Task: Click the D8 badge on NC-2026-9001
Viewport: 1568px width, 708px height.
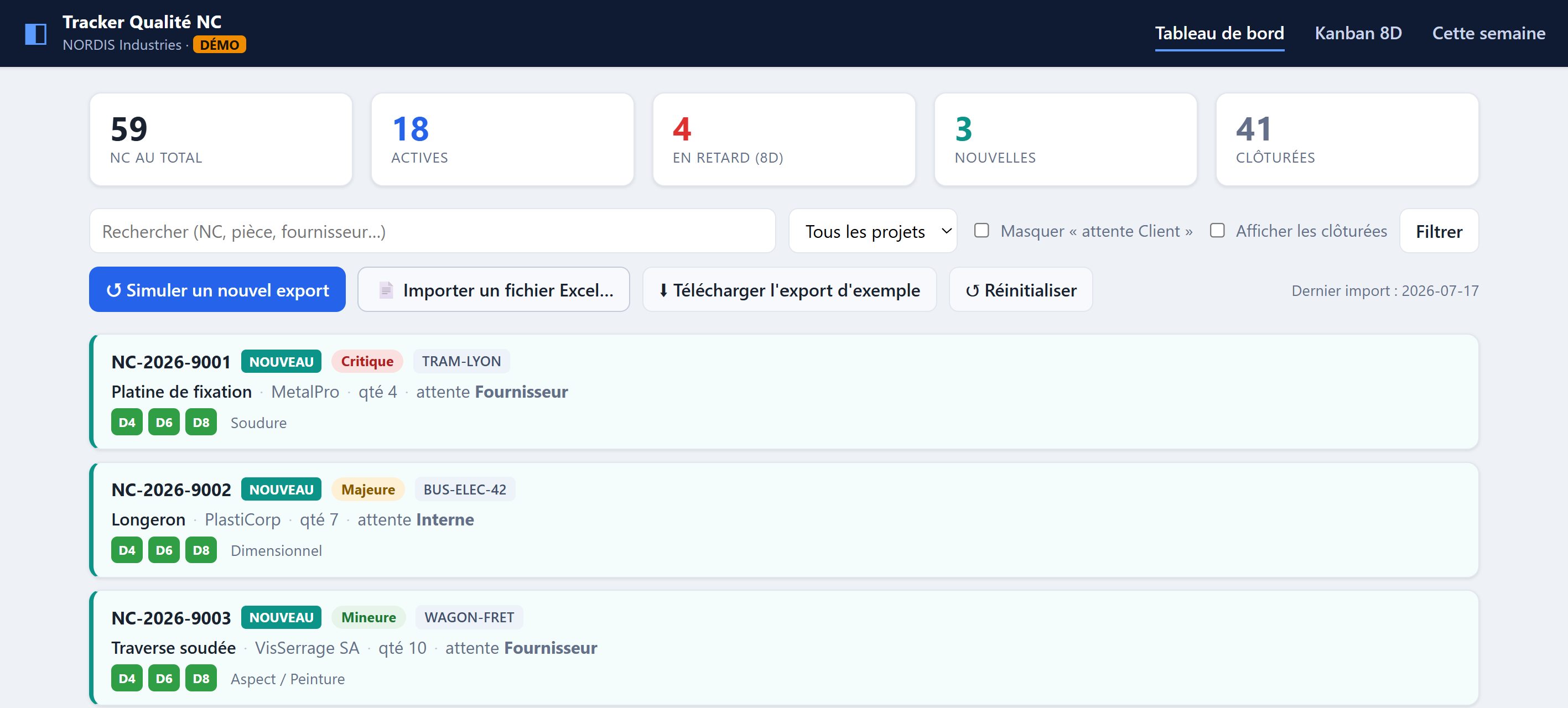Action: pyautogui.click(x=201, y=423)
